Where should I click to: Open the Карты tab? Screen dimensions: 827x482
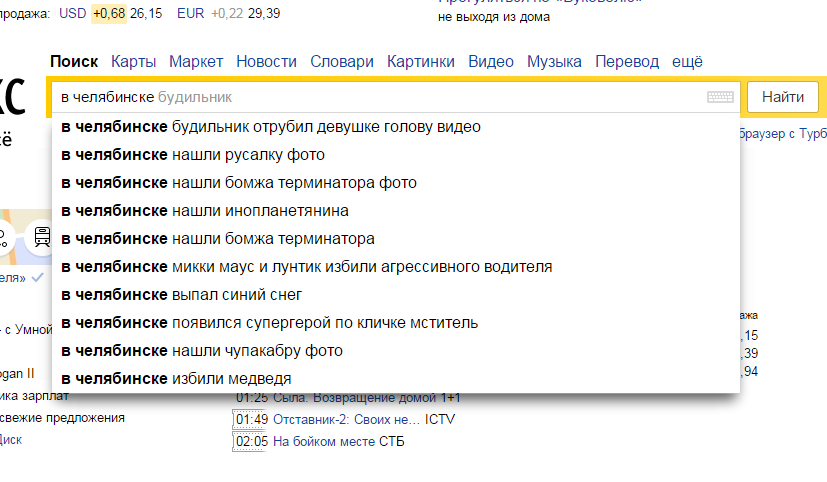click(x=133, y=62)
